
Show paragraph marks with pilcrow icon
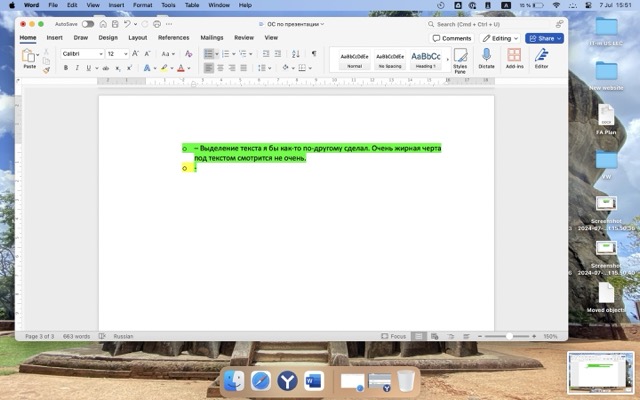coord(313,54)
